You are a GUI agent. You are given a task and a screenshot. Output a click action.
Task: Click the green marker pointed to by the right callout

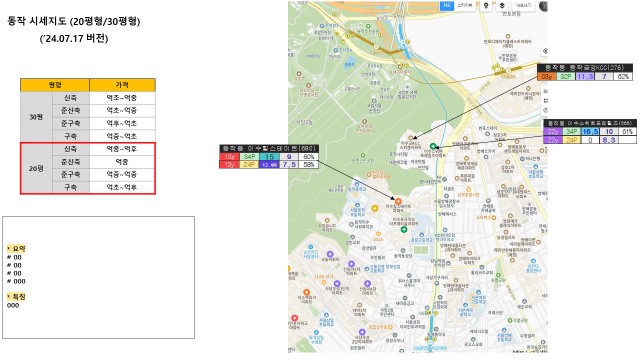(x=433, y=146)
